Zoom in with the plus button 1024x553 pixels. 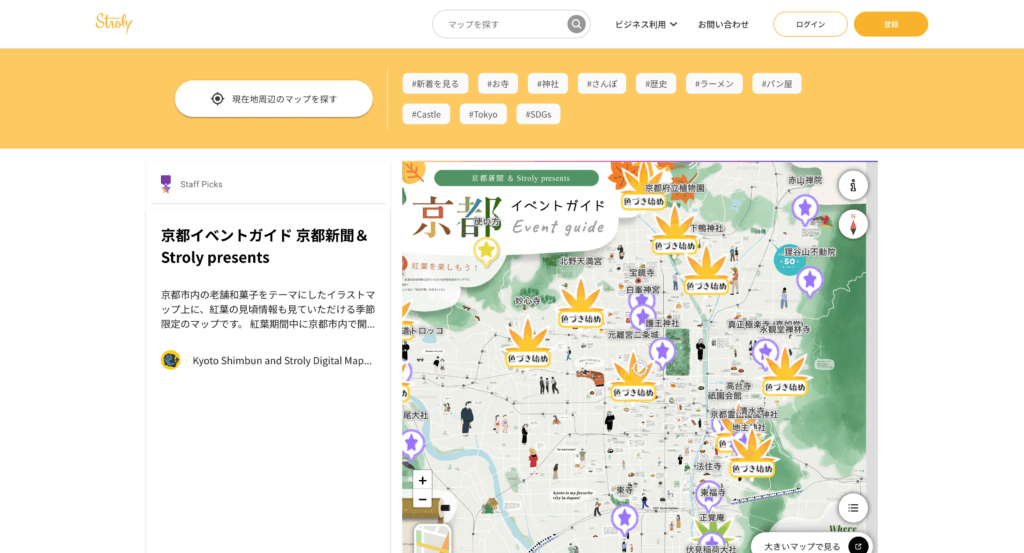(423, 481)
